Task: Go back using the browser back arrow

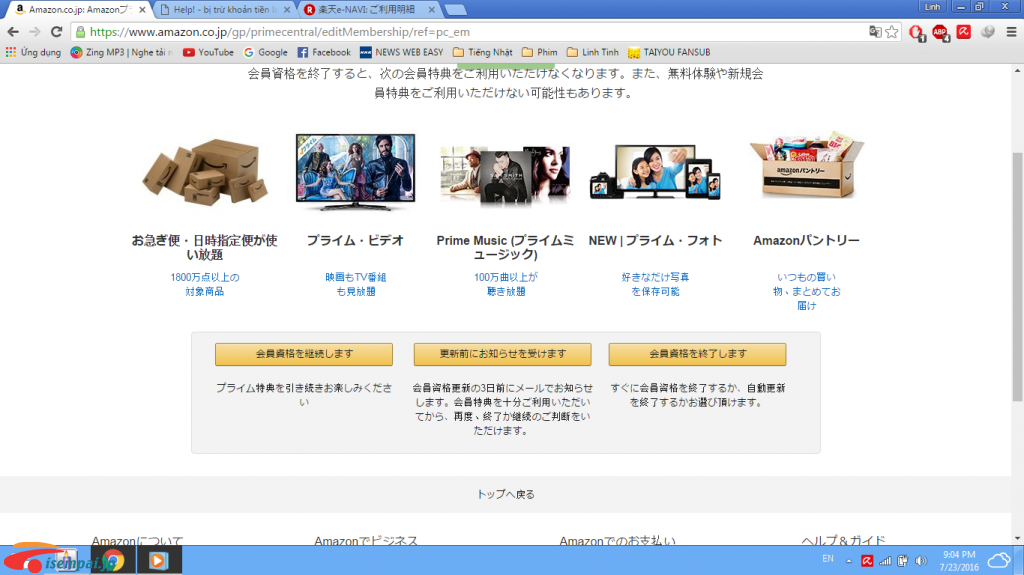Action: (x=13, y=32)
